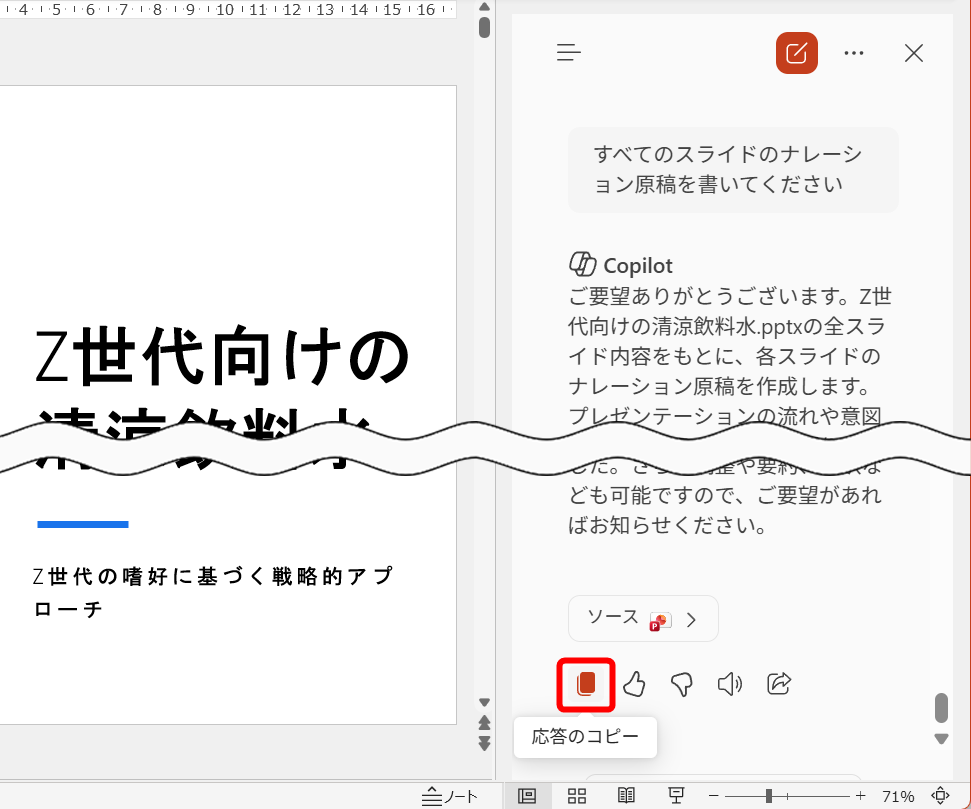Give the response a thumbs down
The height and width of the screenshot is (809, 971).
[682, 684]
